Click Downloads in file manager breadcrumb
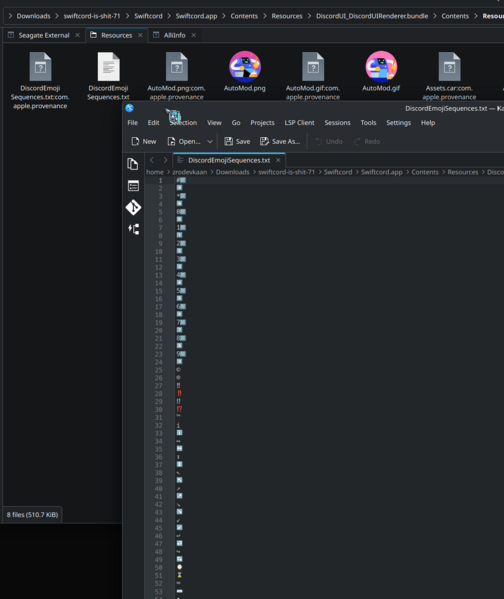Screen dimensions: 504x599 coord(34,16)
